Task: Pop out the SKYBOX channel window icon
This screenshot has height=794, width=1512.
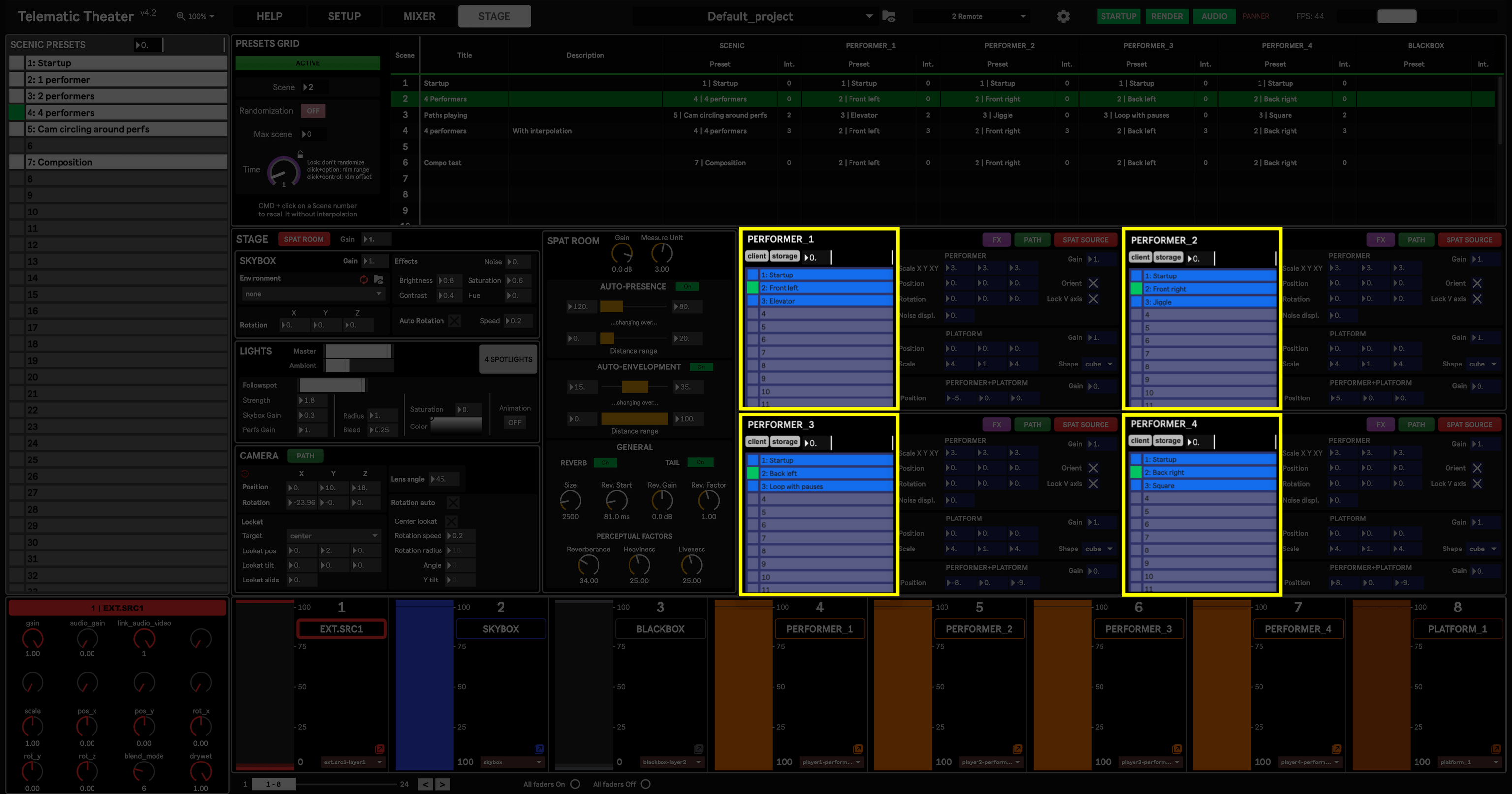Action: 539,749
